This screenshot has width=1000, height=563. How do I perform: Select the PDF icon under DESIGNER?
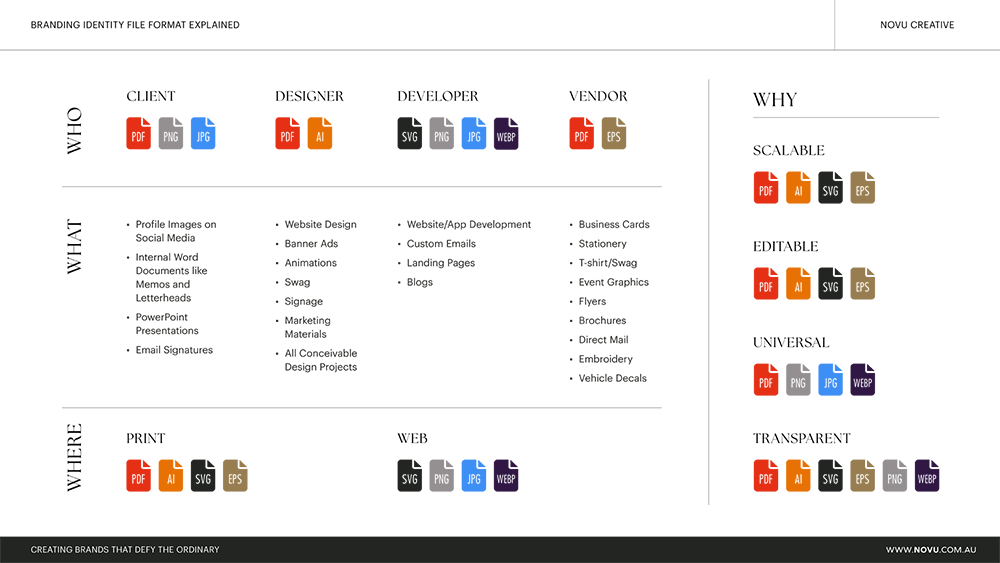click(x=288, y=133)
